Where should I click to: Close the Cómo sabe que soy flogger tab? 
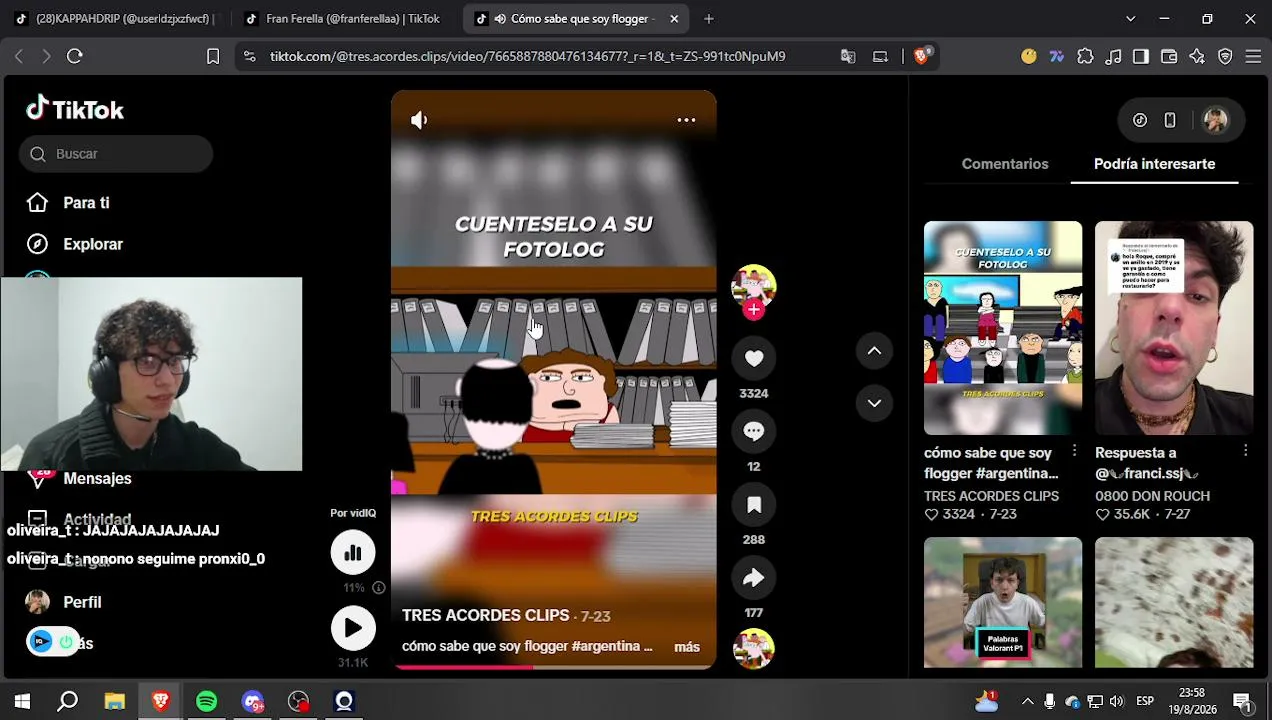point(674,19)
